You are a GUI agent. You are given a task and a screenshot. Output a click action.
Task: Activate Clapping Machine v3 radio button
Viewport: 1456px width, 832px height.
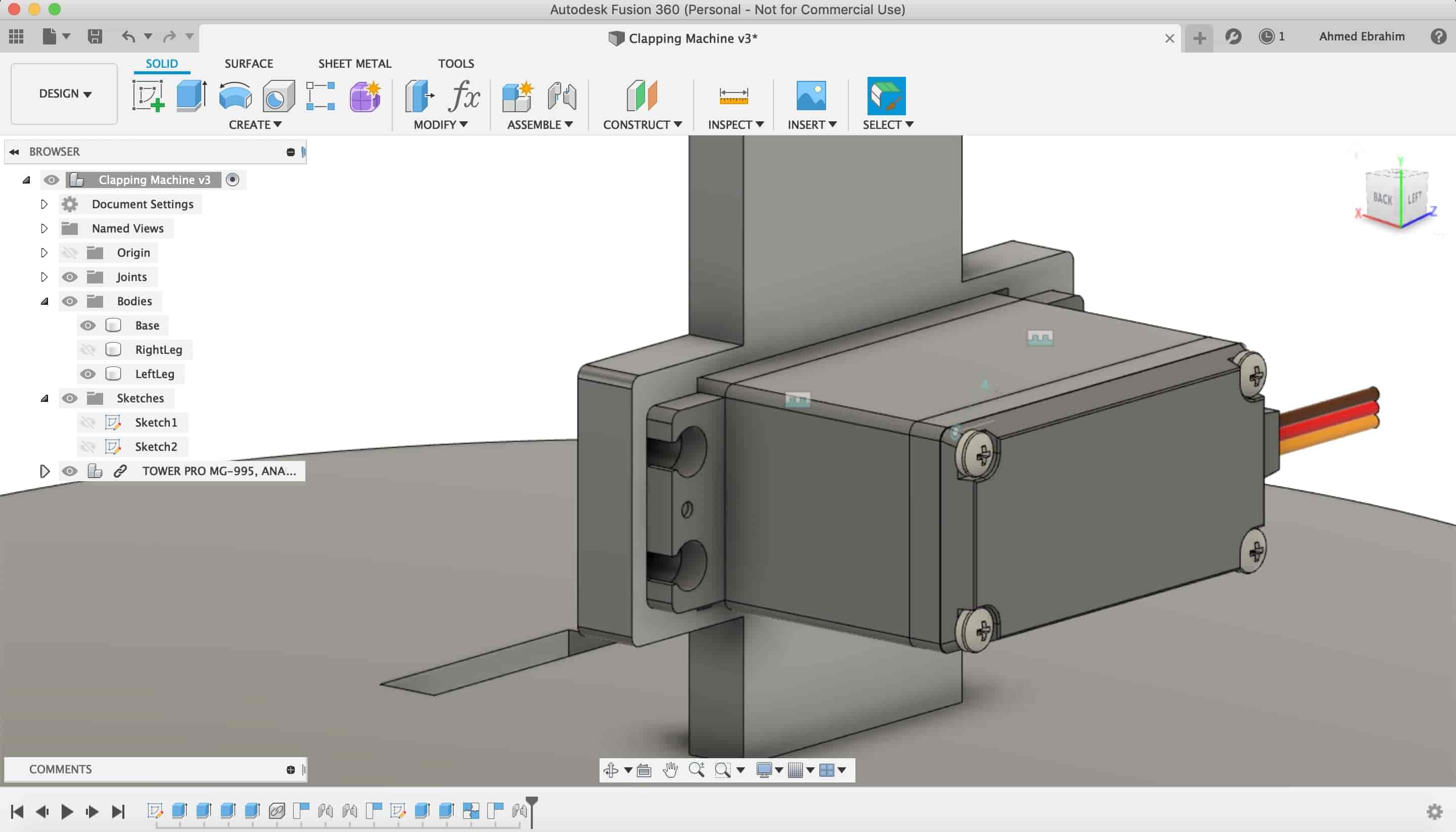(233, 180)
